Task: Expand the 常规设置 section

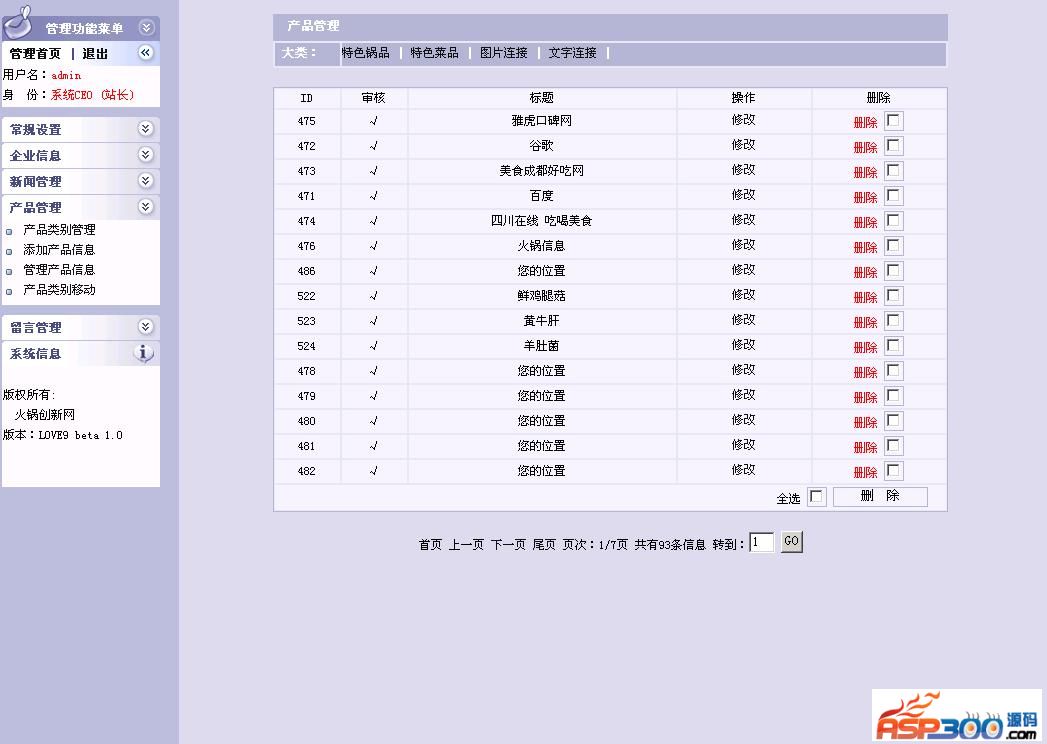Action: (146, 129)
